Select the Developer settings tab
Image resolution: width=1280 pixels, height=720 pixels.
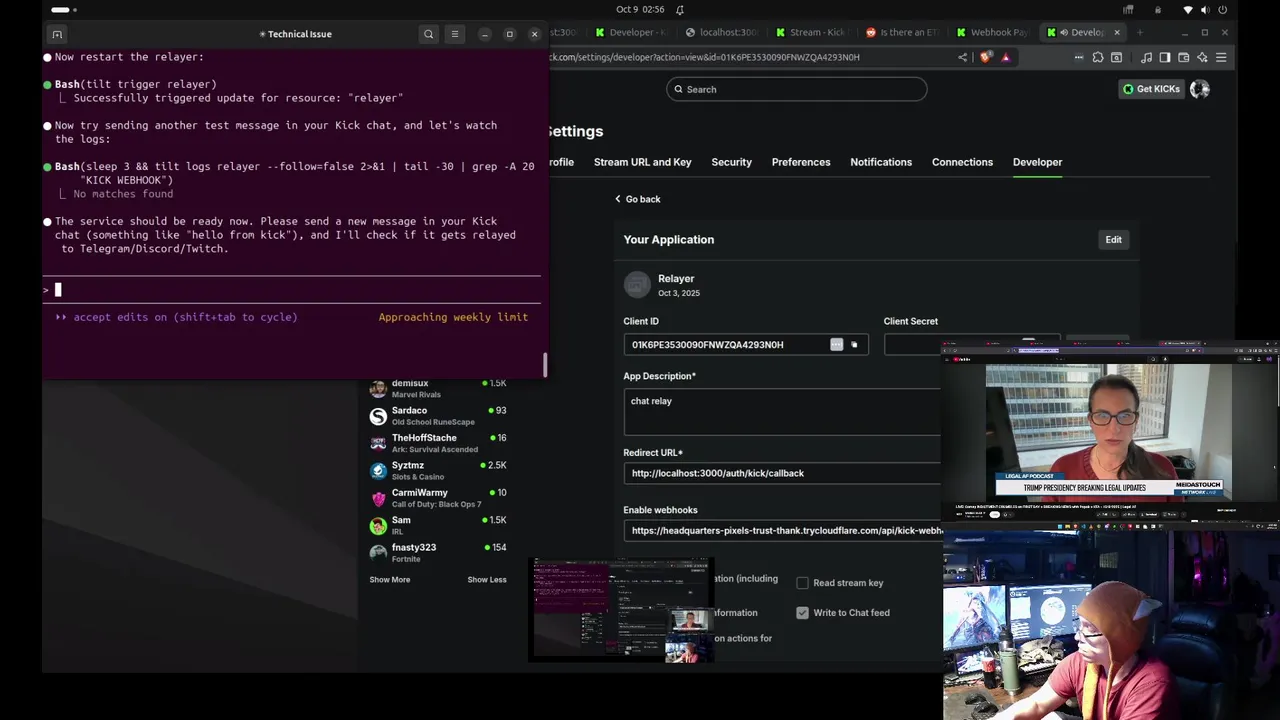pos(1037,162)
